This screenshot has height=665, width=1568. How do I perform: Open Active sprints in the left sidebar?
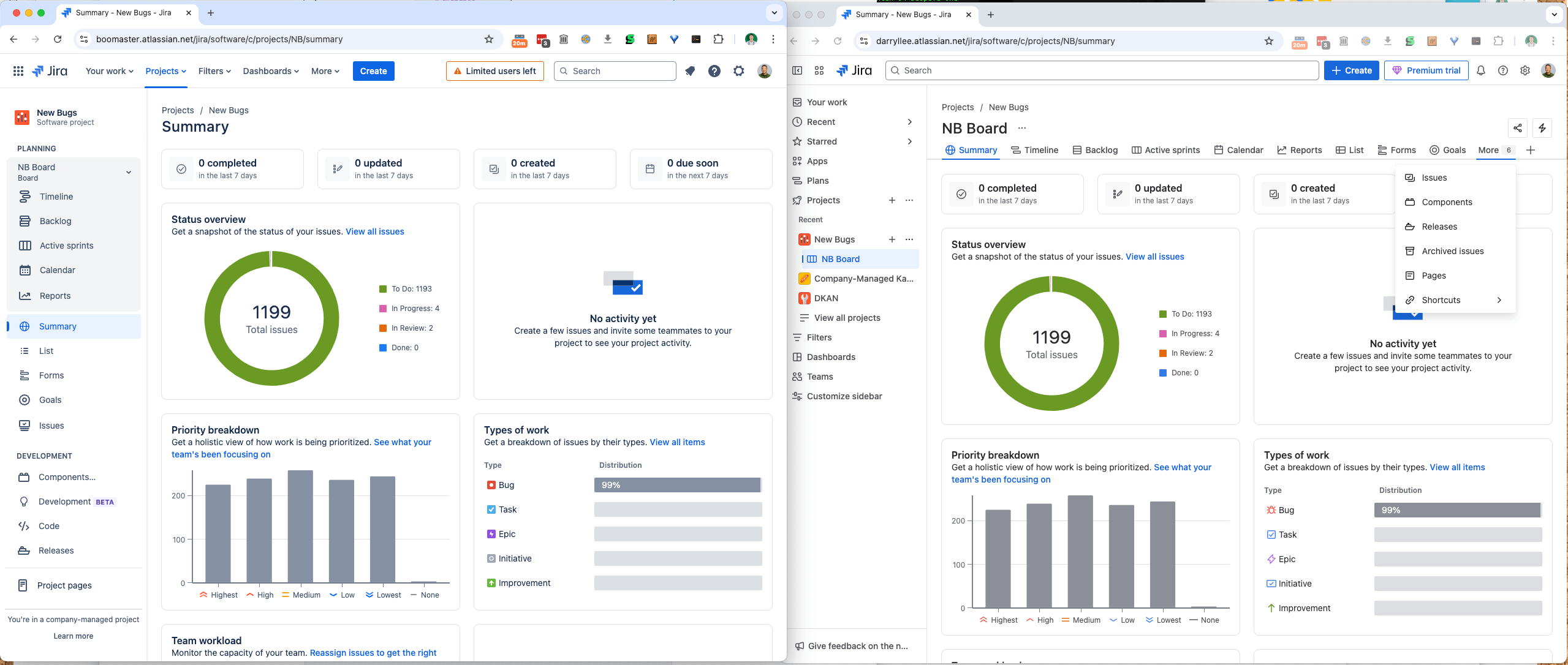pyautogui.click(x=65, y=246)
